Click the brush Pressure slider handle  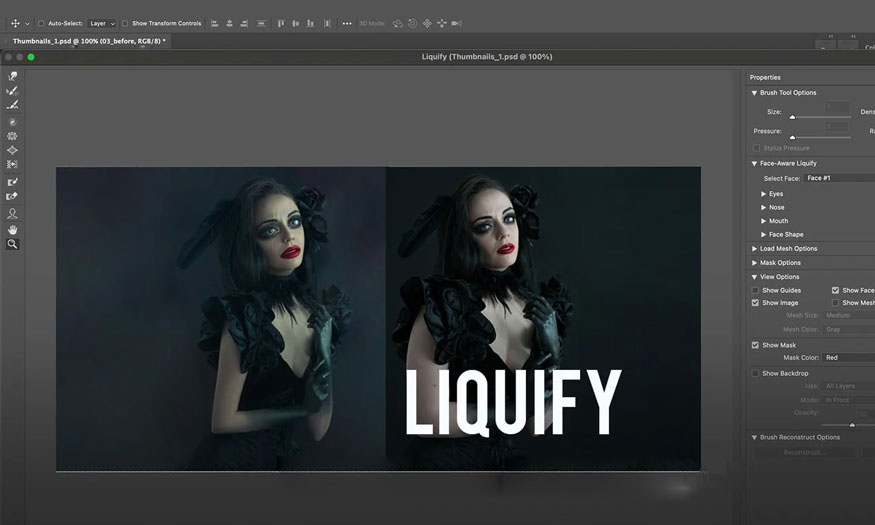point(792,137)
